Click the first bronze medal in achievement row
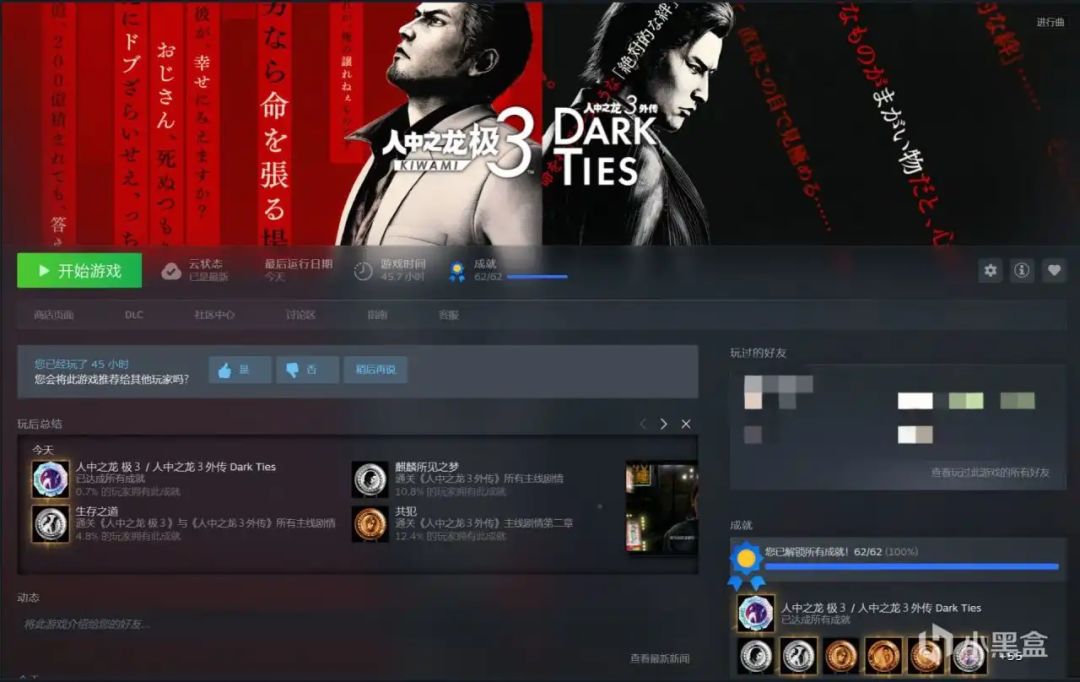Screen dimensions: 1080x682 click(x=841, y=655)
